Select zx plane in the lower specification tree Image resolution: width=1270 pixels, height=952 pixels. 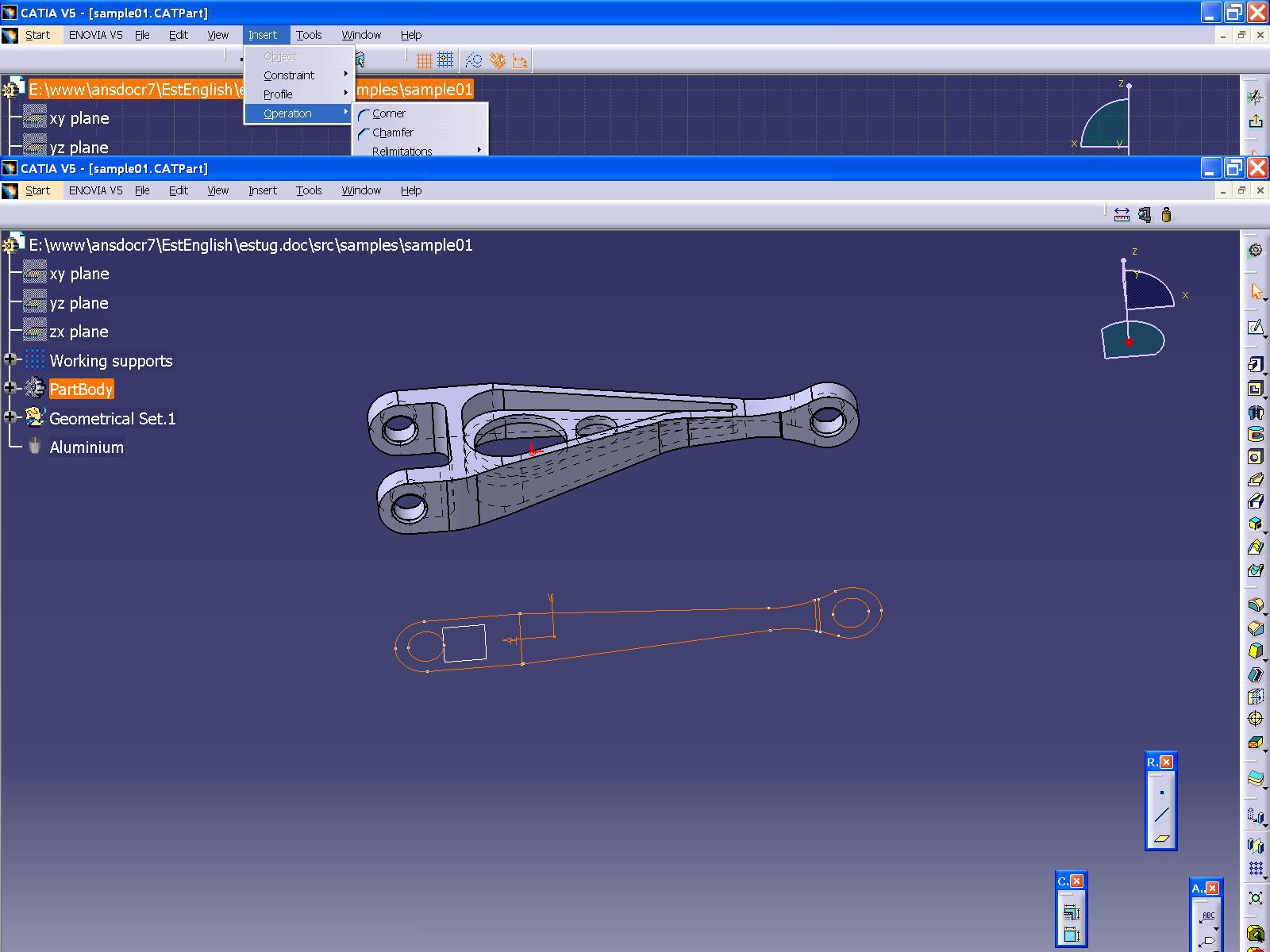coord(79,332)
